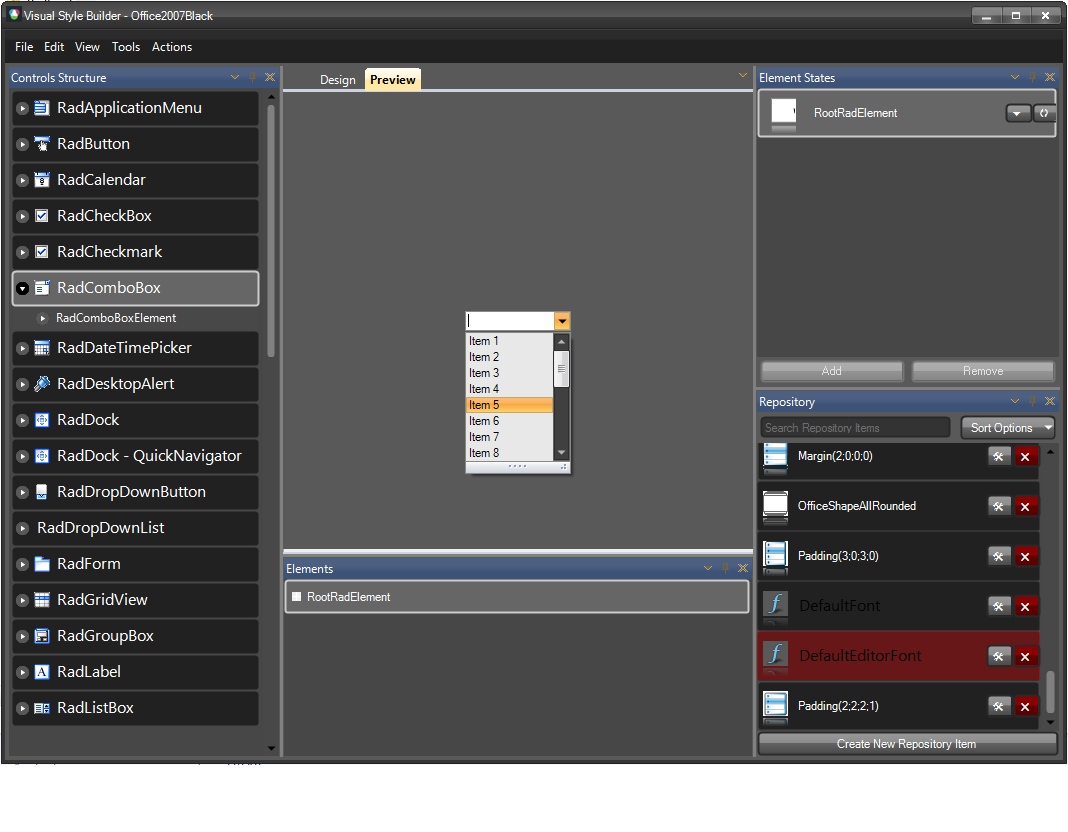The image size is (1068, 832).
Task: Switch to the Design tab
Action: [338, 80]
